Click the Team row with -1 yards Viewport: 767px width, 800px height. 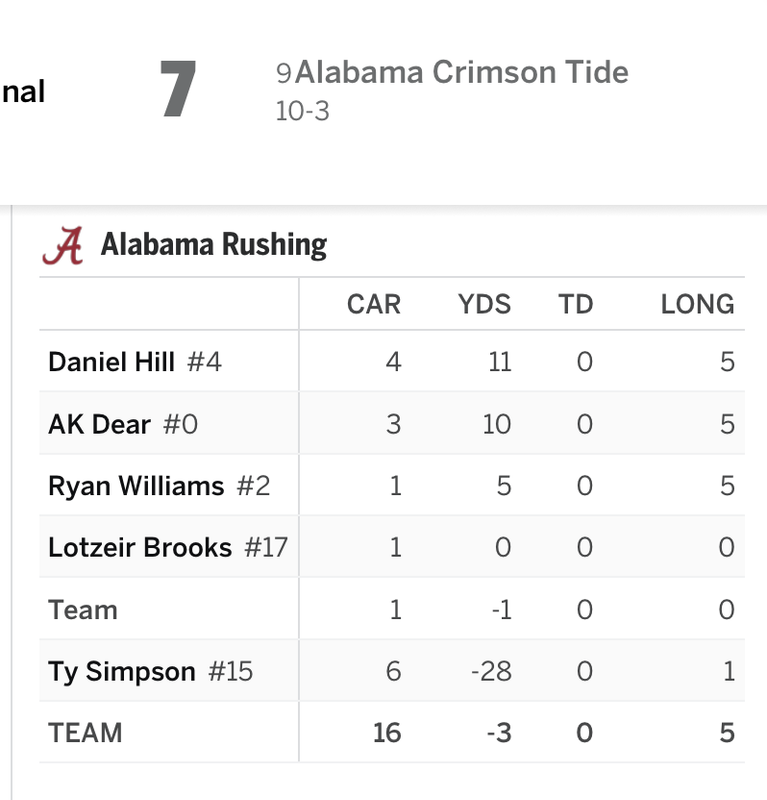[83, 610]
